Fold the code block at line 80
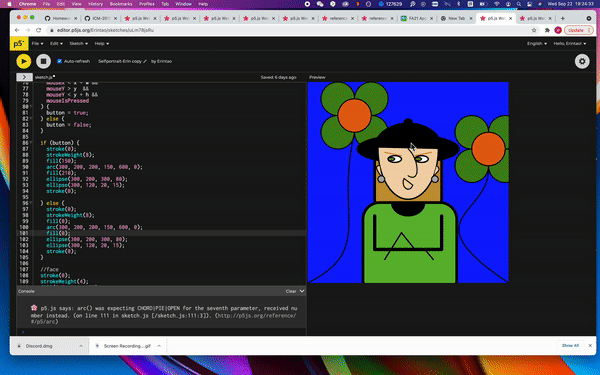Viewport: 600px width, 375px height. 31,107
